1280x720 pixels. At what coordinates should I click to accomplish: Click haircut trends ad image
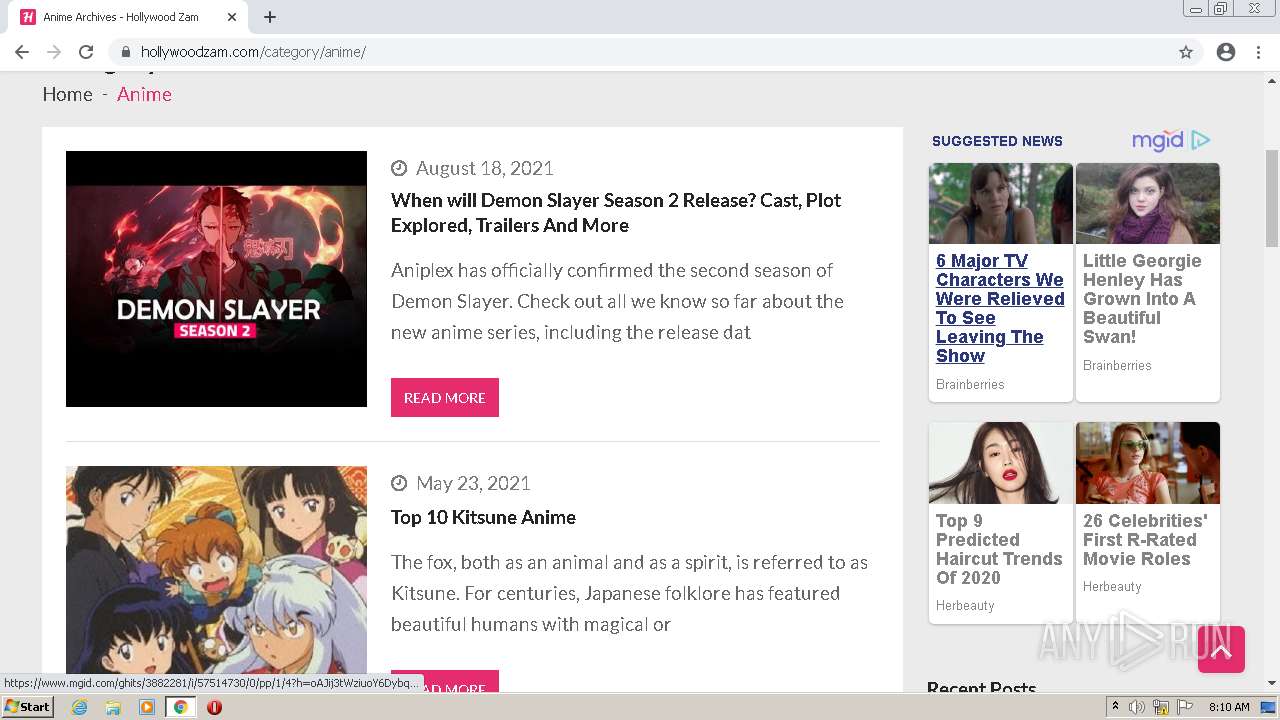[1000, 463]
